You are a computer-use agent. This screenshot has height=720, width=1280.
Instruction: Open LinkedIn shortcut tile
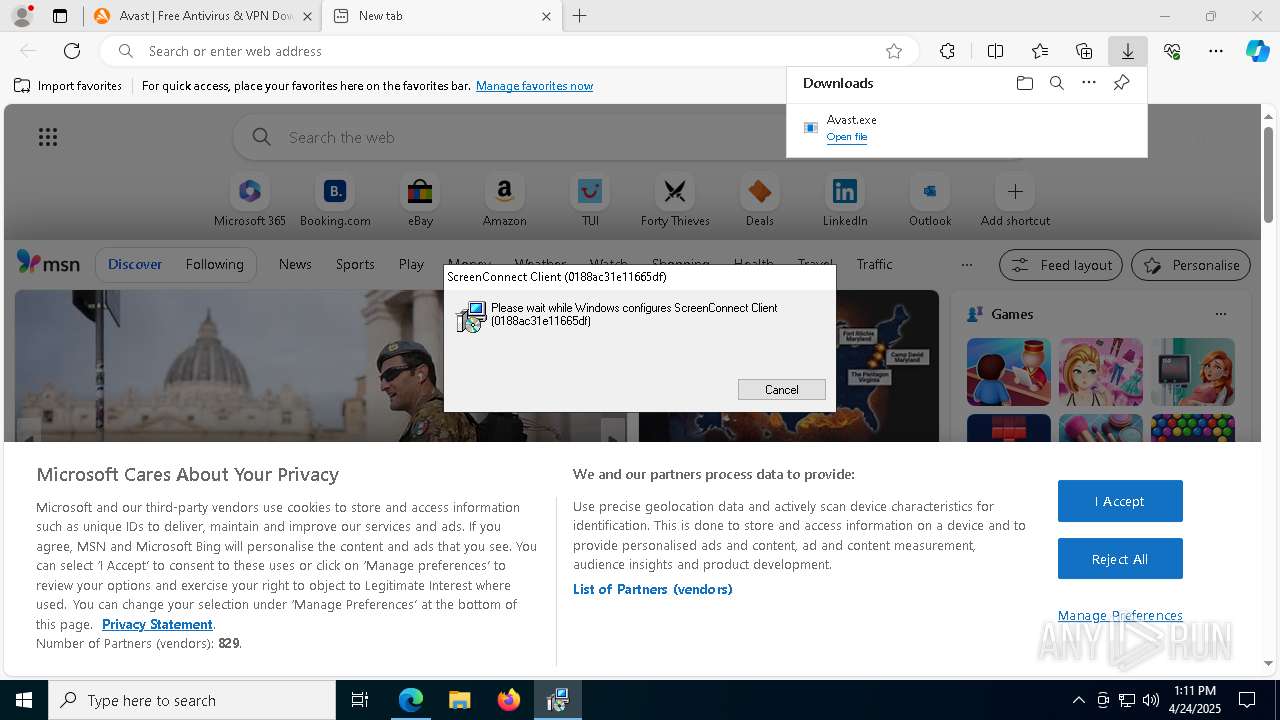pos(845,201)
